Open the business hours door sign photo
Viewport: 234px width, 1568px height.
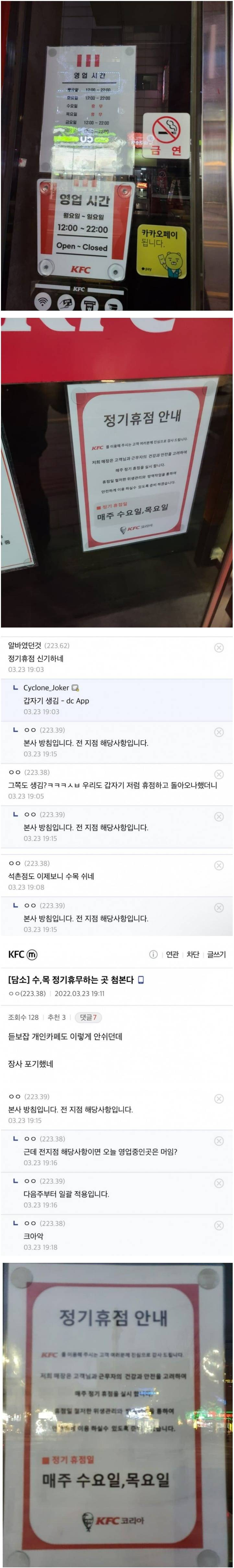pos(117,155)
